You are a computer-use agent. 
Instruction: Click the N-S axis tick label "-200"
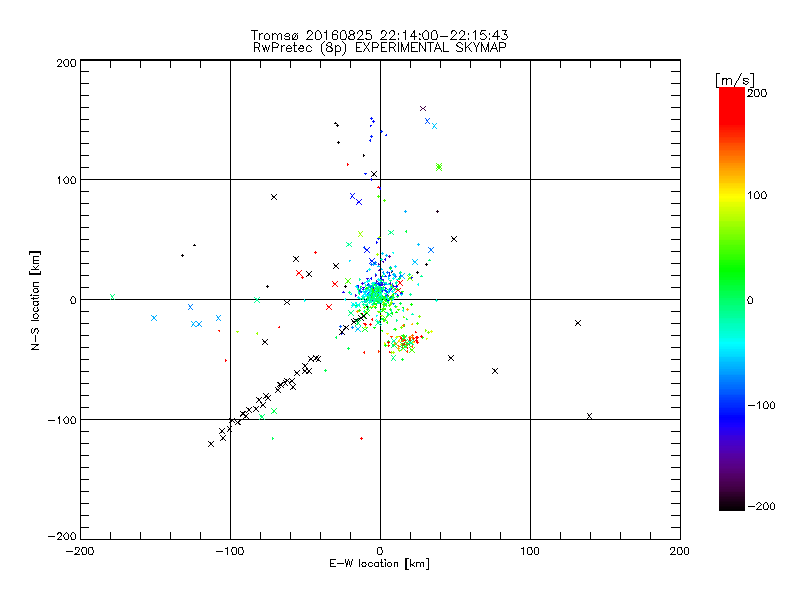pyautogui.click(x=62, y=537)
